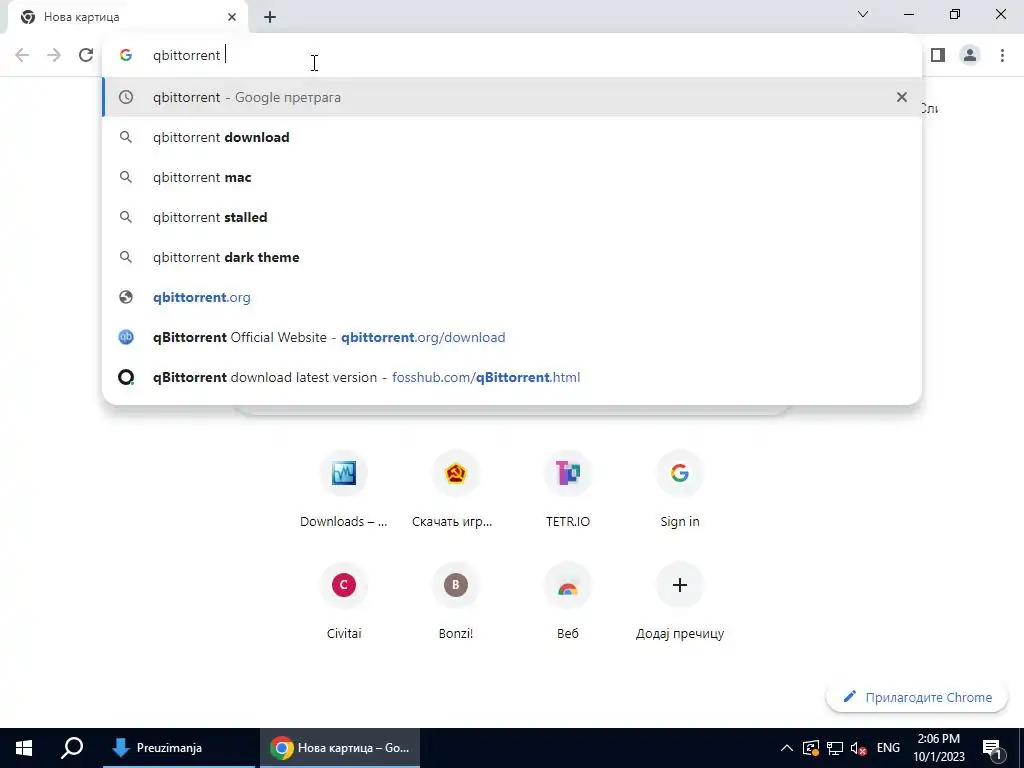Open the Bonzi! shortcut tile
The image size is (1024, 768).
tap(455, 601)
